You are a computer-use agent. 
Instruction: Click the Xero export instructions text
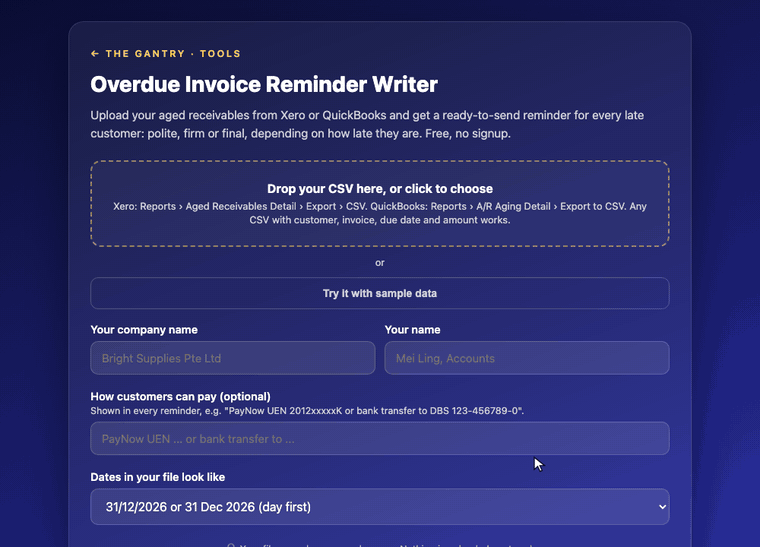[x=380, y=213]
